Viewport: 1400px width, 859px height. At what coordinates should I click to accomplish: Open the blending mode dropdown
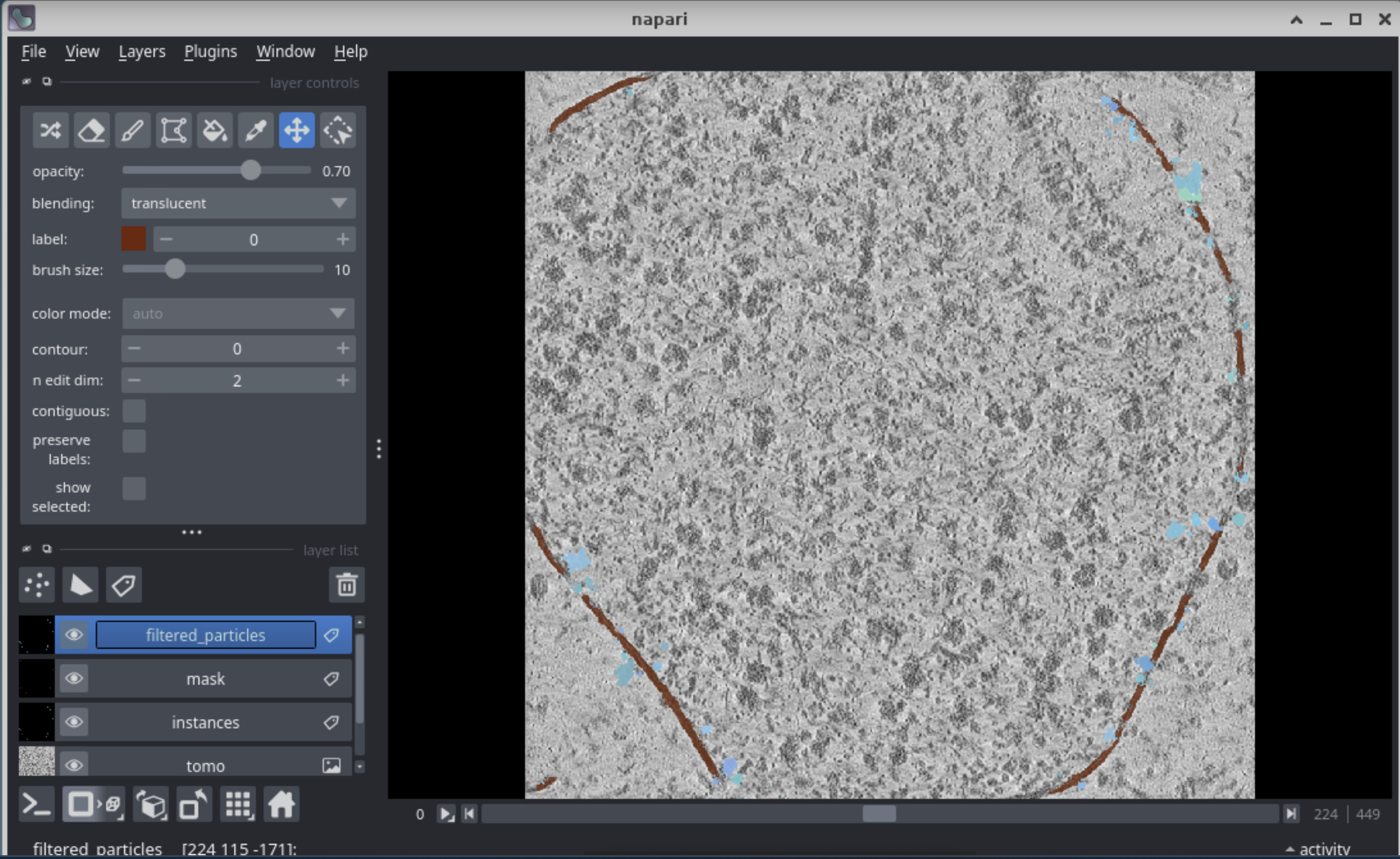pyautogui.click(x=238, y=203)
